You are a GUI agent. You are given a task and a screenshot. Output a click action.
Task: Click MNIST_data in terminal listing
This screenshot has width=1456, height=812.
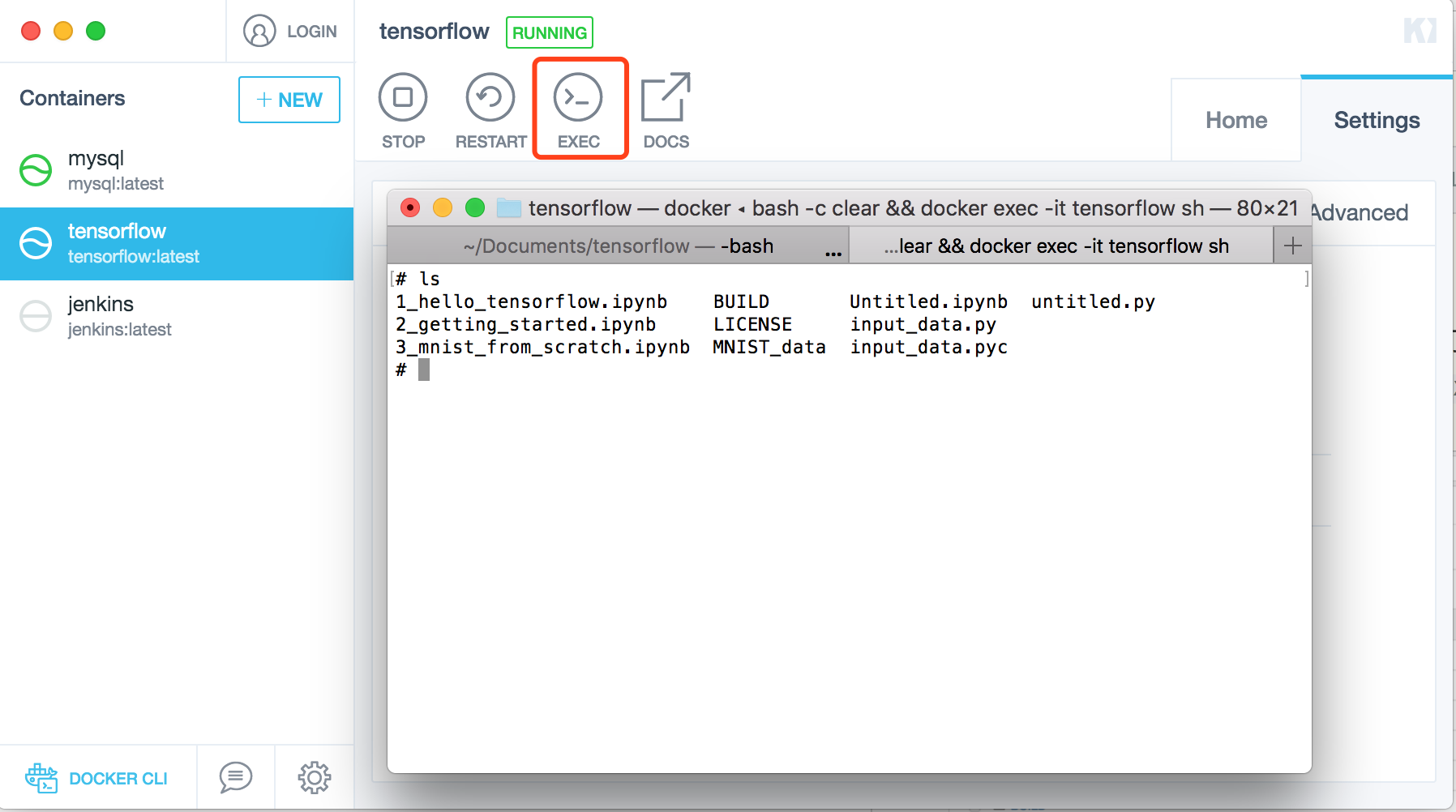769,347
